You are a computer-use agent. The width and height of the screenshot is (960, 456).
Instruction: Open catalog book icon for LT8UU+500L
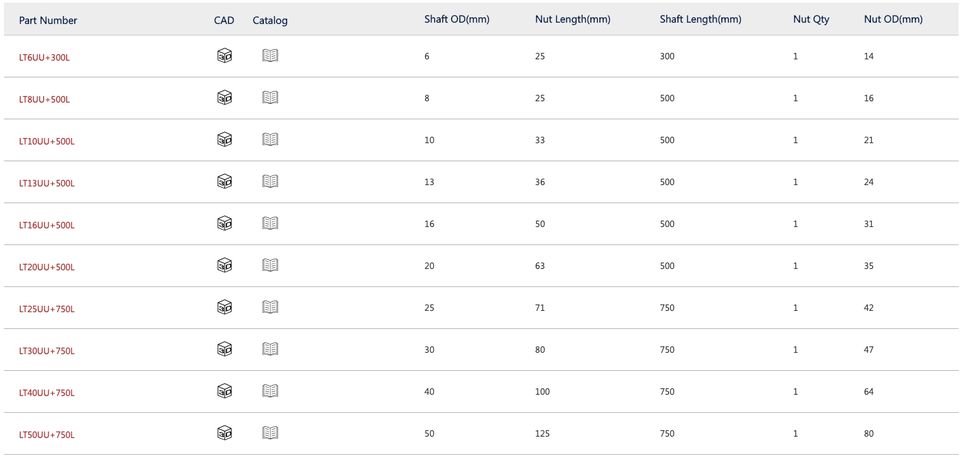coord(270,97)
